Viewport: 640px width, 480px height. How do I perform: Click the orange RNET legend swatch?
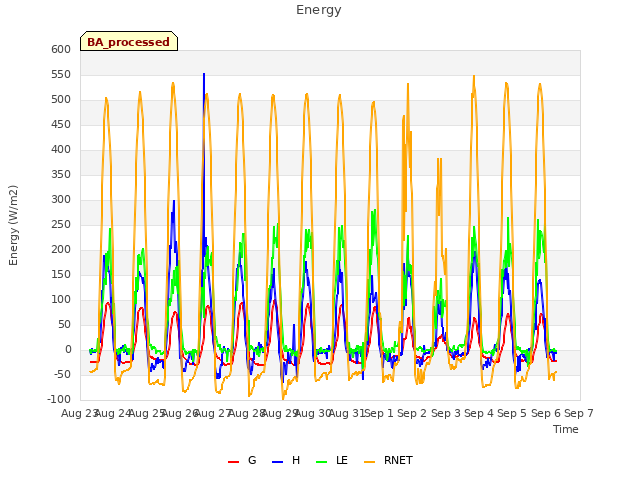pos(369,462)
